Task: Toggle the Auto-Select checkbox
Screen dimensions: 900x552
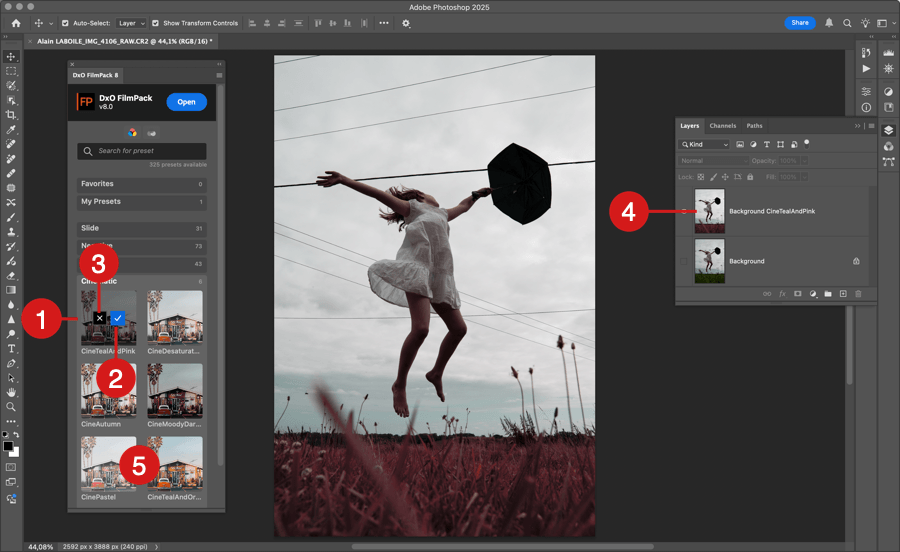Action: coord(66,23)
